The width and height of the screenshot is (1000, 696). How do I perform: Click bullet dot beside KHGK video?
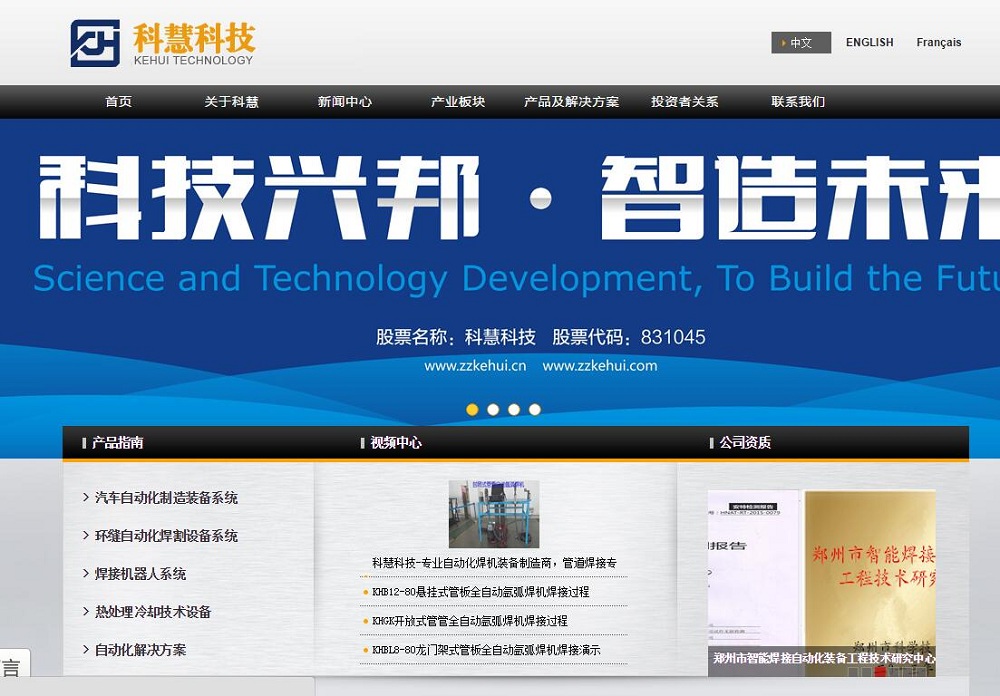(365, 621)
